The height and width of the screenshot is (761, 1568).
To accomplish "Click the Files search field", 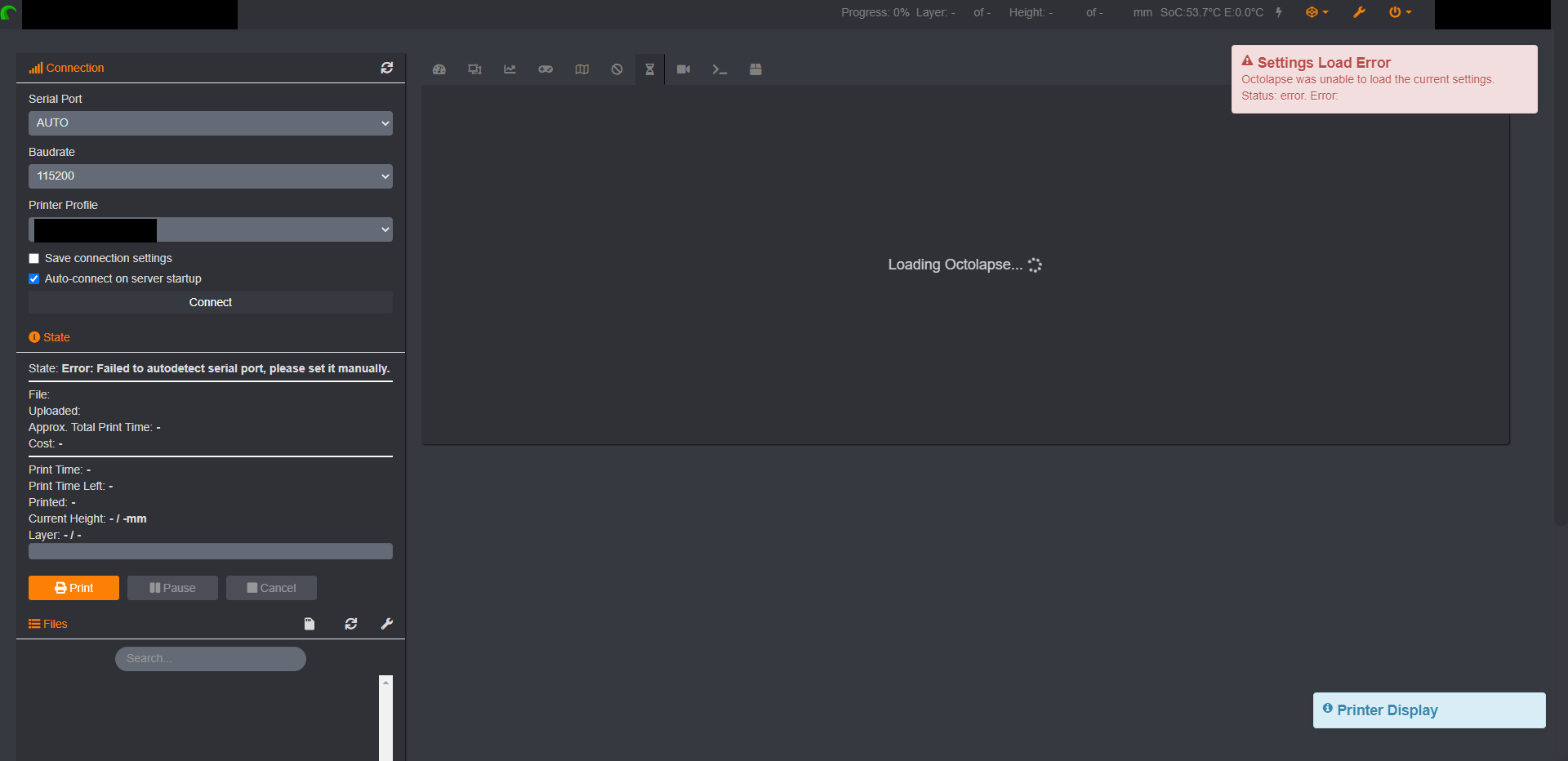I will pos(211,659).
